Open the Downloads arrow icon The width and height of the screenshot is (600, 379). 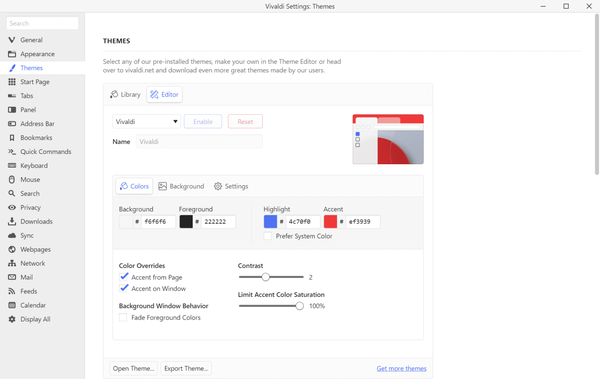(12, 222)
